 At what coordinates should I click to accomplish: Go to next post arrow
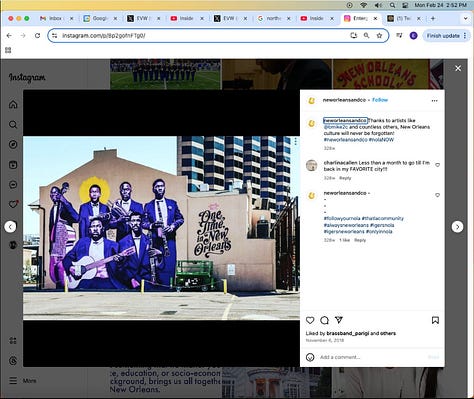tap(457, 227)
